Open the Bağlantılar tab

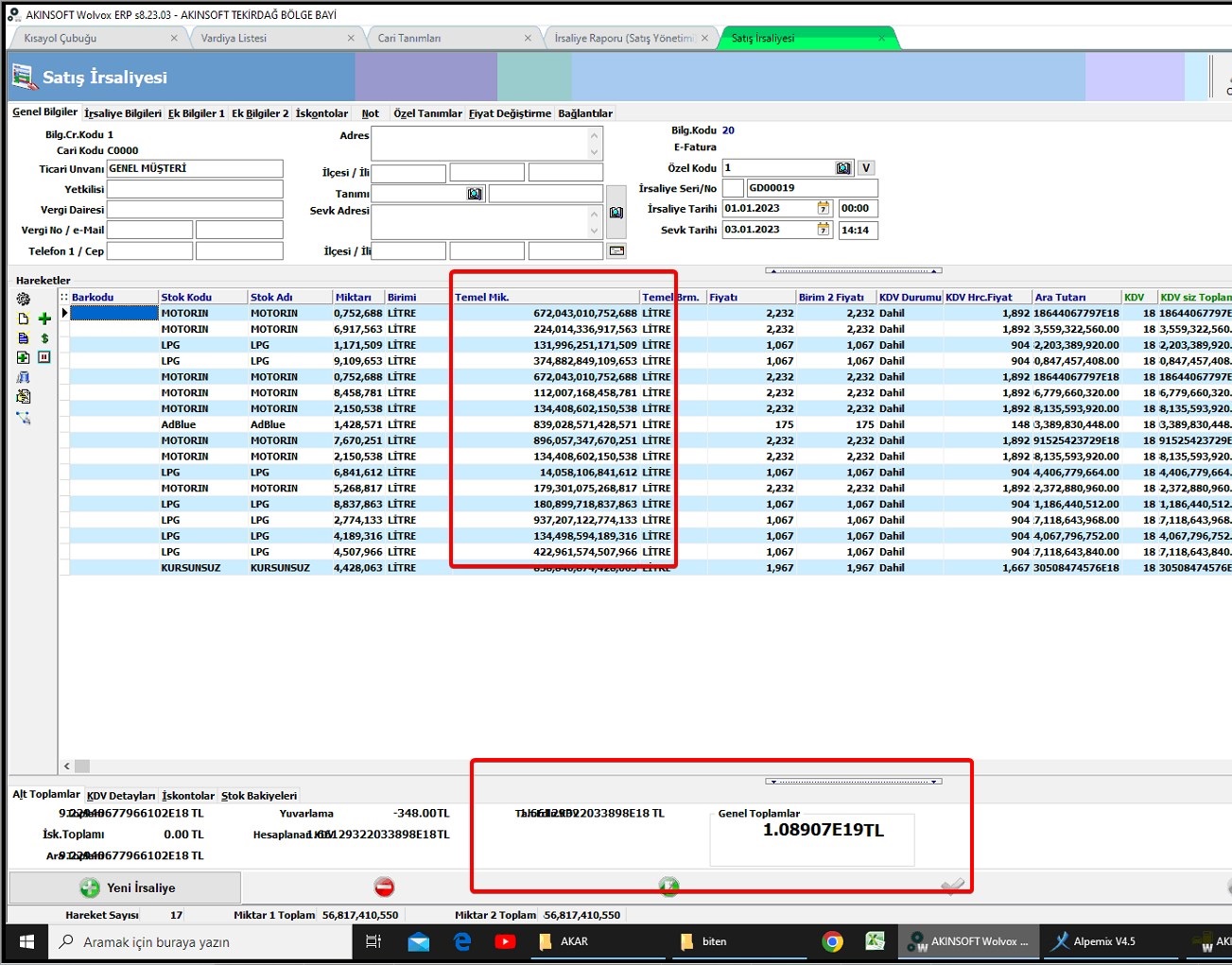click(x=585, y=113)
